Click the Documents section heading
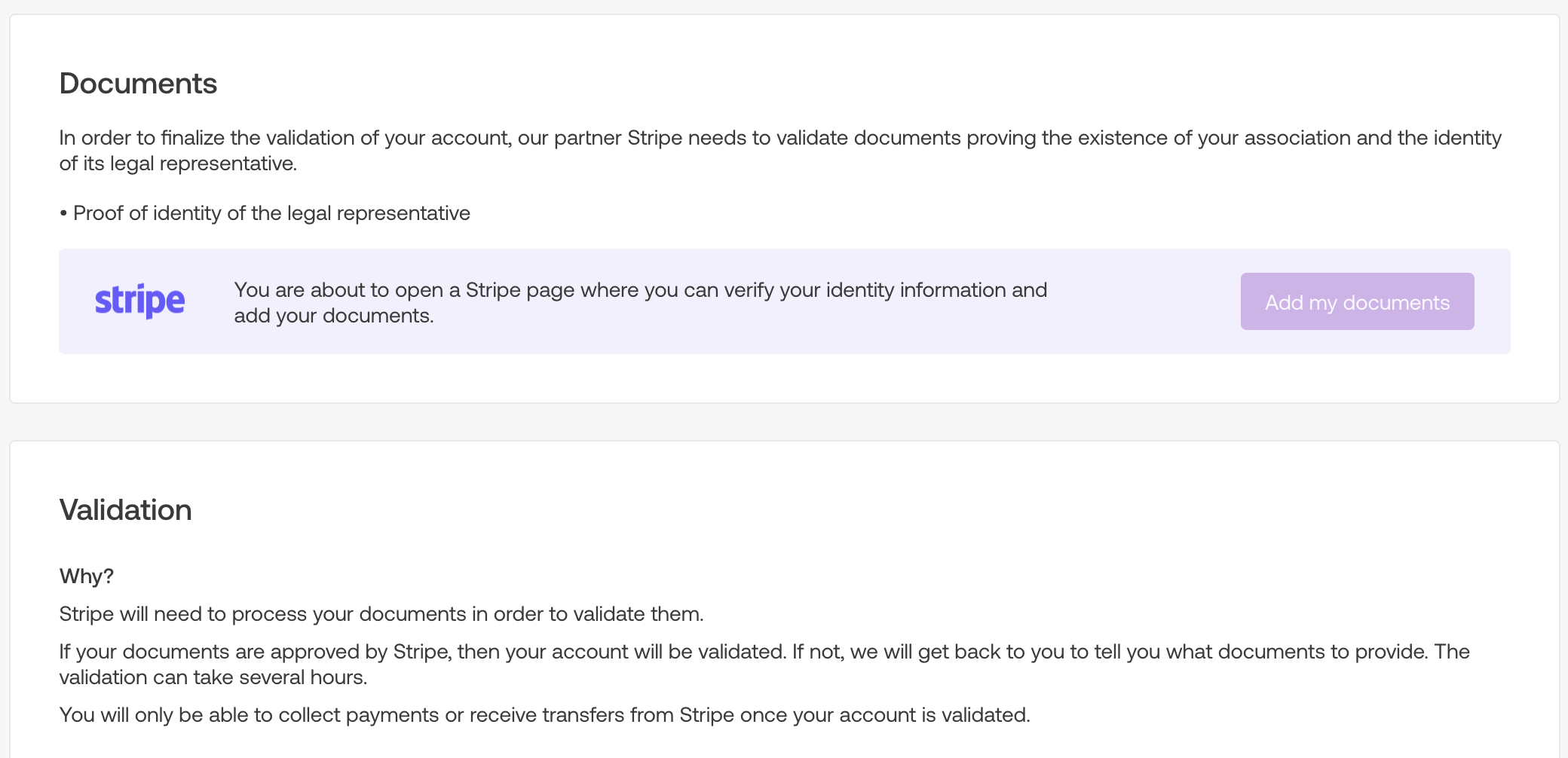This screenshot has height=758, width=1568. (x=138, y=84)
